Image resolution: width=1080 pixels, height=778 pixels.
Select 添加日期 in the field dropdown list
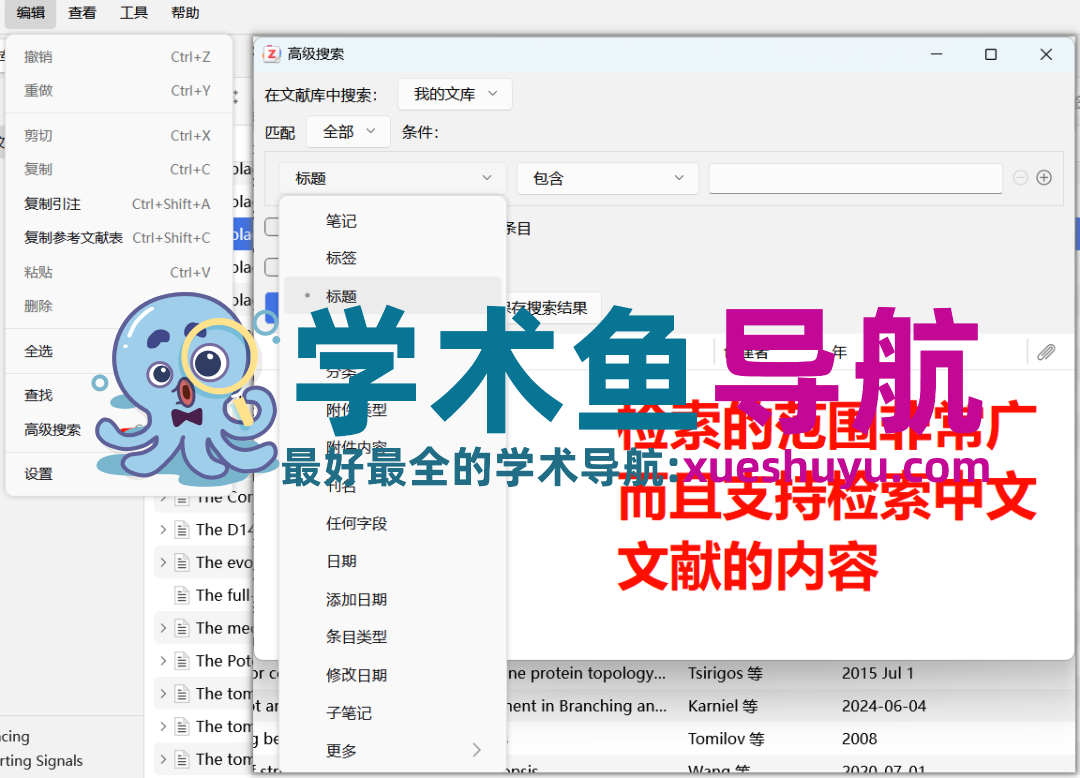click(x=393, y=599)
